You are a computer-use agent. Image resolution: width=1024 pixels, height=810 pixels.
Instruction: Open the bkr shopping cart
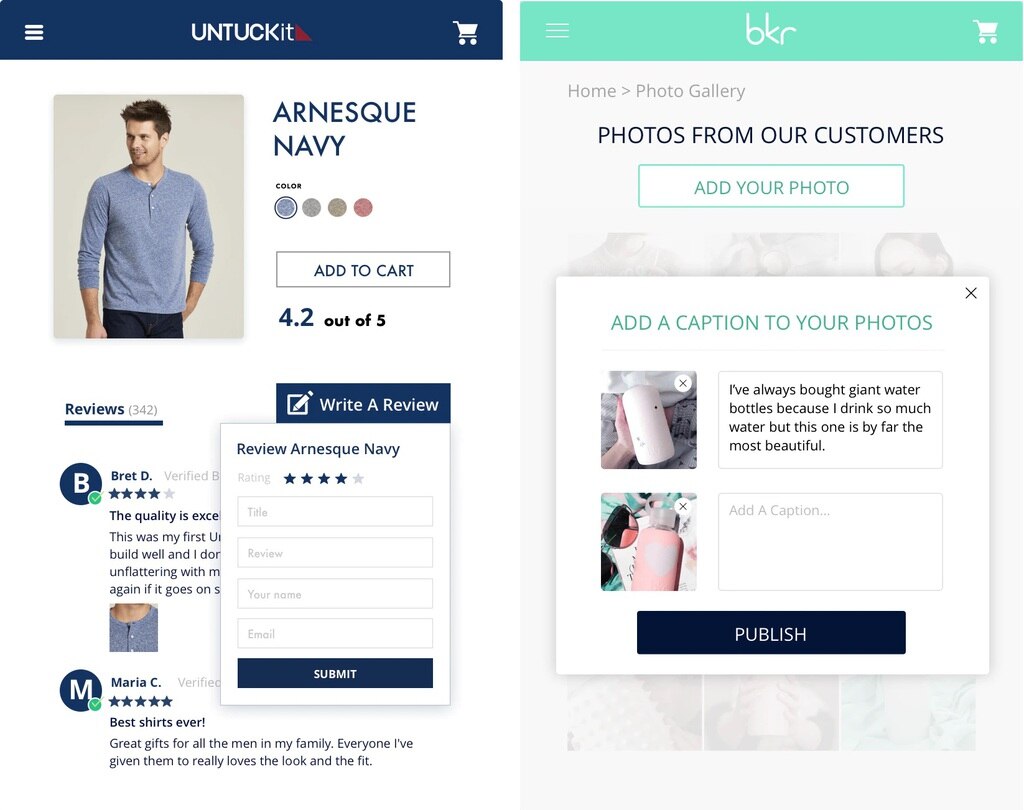point(985,31)
